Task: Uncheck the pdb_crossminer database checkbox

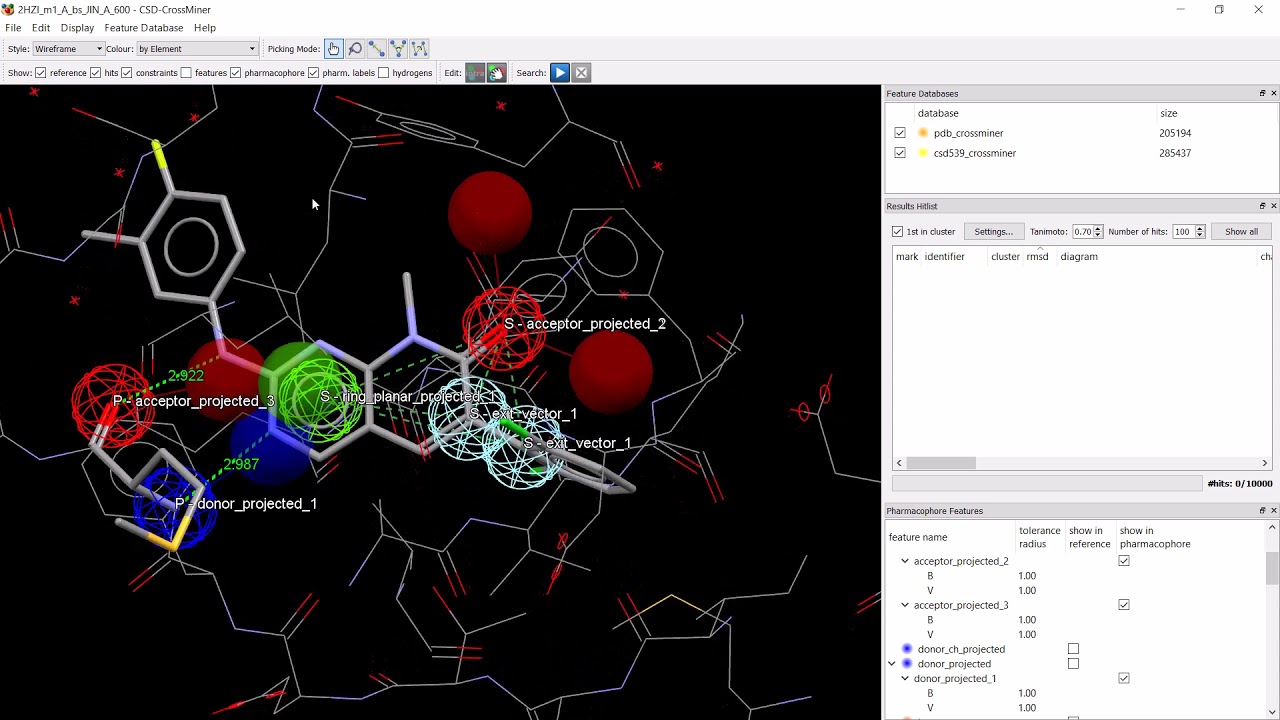Action: [x=900, y=133]
